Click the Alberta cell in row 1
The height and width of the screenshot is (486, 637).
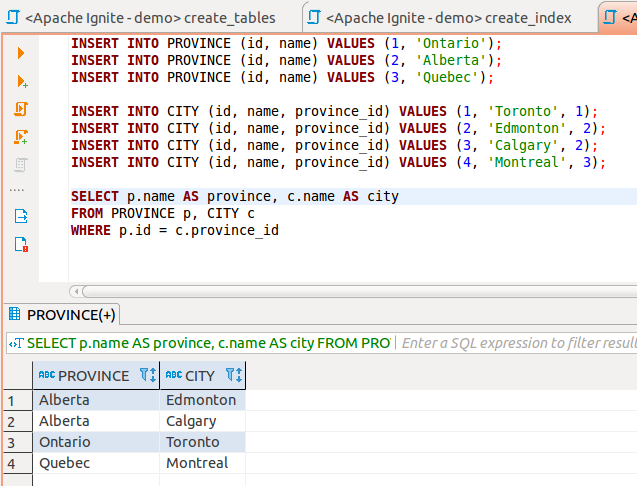pos(96,400)
